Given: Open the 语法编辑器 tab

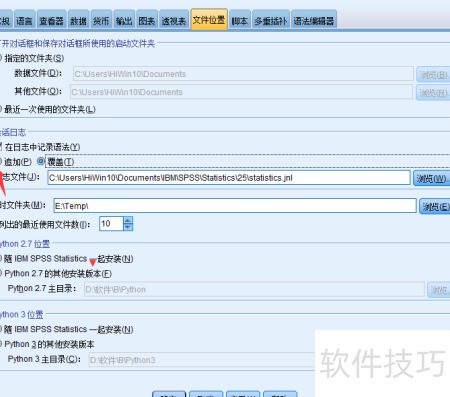Looking at the screenshot, I should pyautogui.click(x=314, y=21).
